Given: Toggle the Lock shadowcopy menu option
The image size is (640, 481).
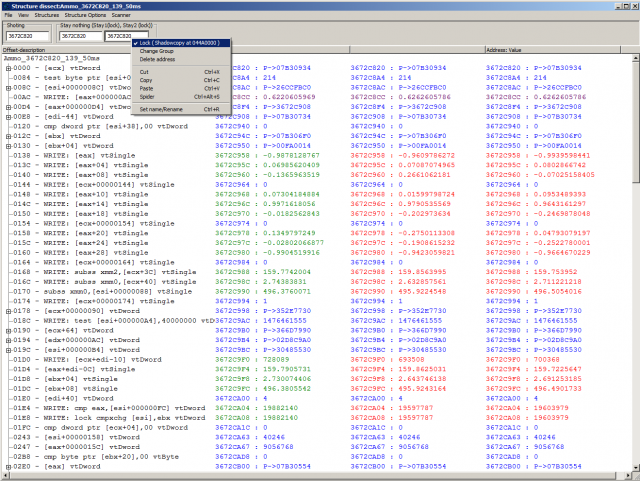Looking at the screenshot, I should (x=176, y=44).
